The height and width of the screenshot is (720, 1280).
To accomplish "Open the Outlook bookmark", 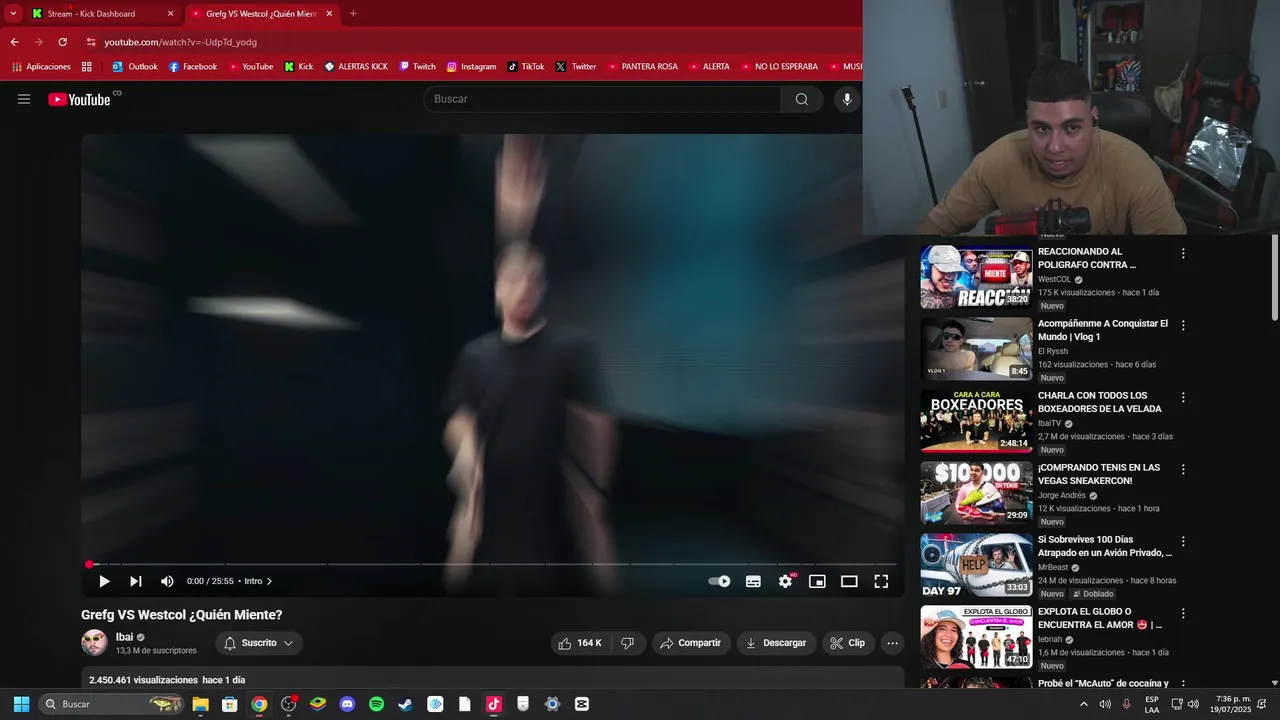I will [x=134, y=67].
